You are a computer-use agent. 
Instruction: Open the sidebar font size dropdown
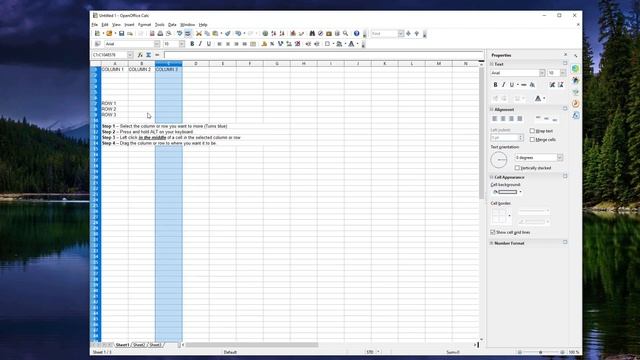coord(563,73)
